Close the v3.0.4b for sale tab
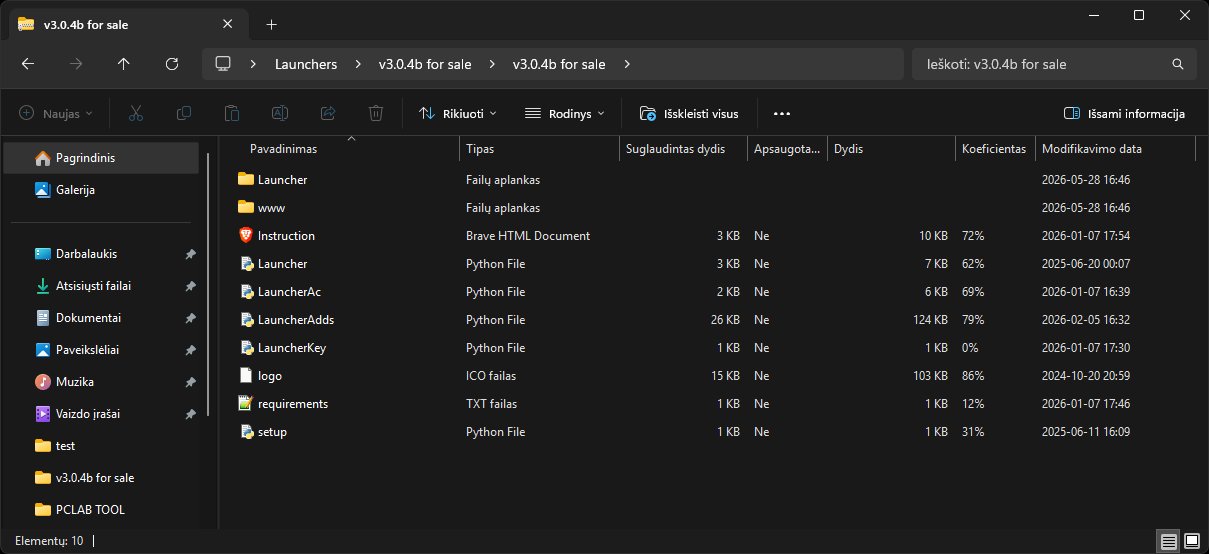 coord(228,24)
